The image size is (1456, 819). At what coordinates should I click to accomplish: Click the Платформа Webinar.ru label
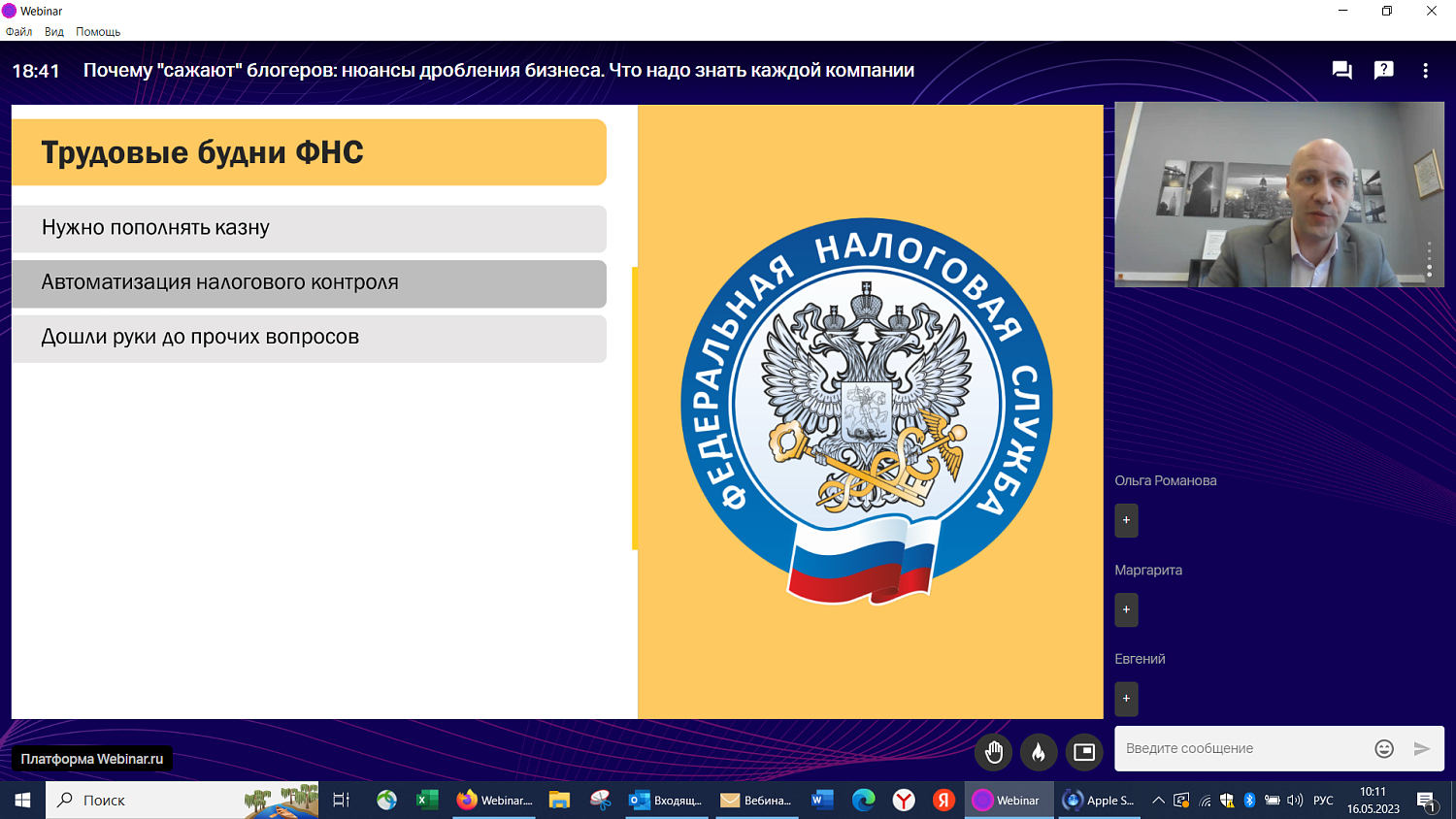[x=92, y=759]
